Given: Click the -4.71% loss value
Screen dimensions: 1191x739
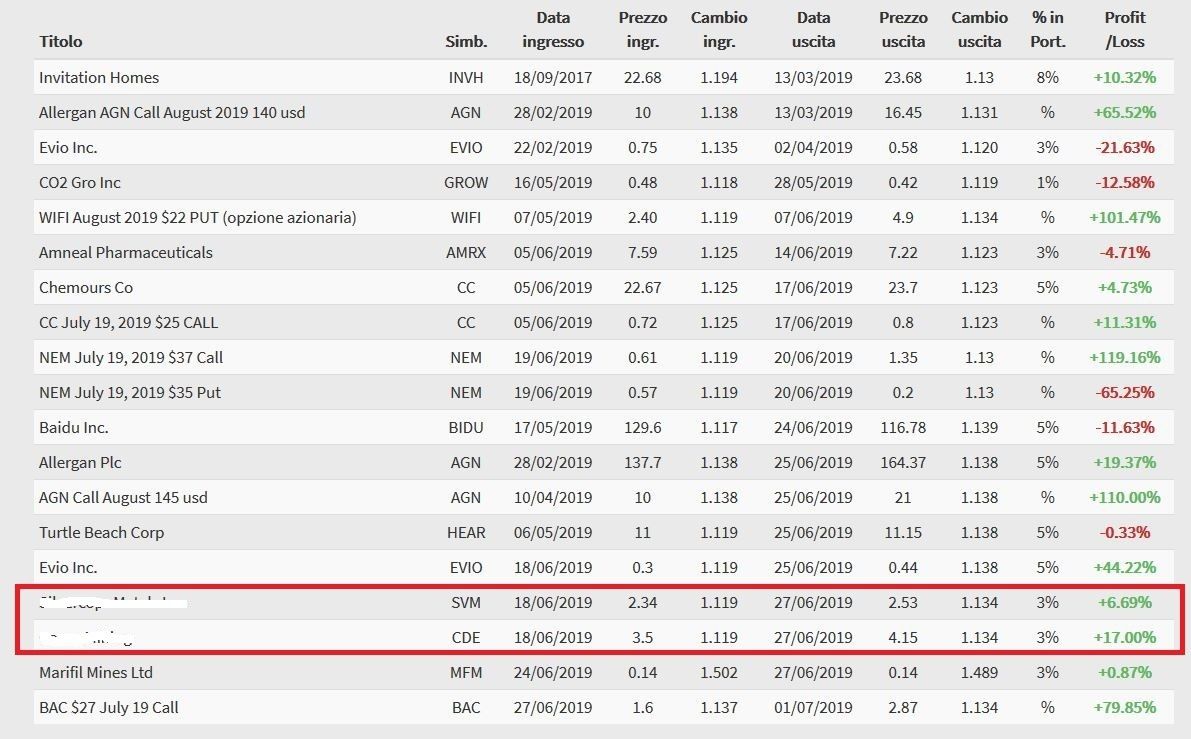Looking at the screenshot, I should point(1125,252).
